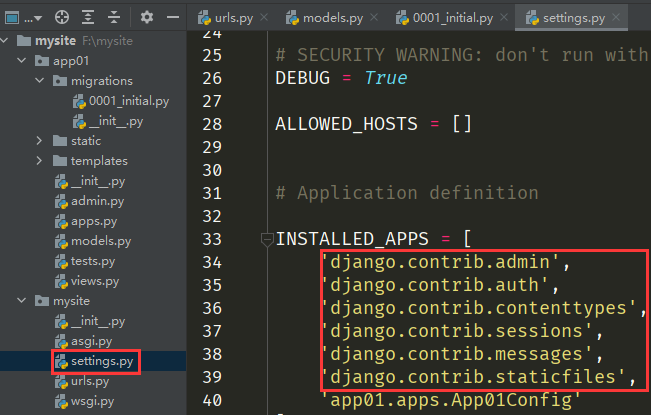Select views.py in the project tree
651x415 pixels.
[95, 281]
